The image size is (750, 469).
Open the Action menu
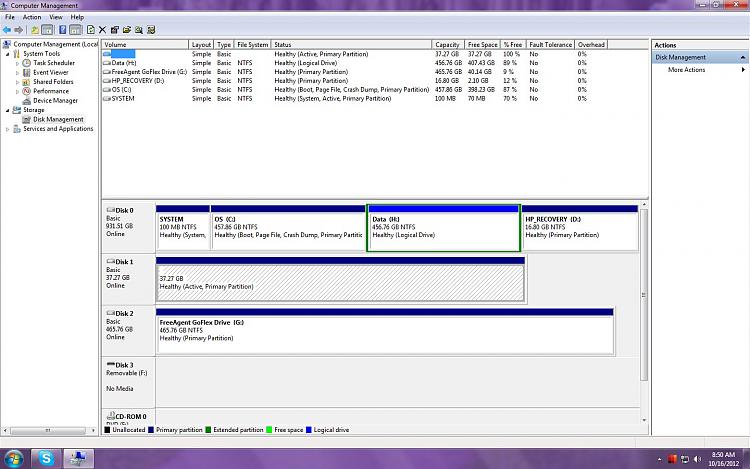[32, 17]
